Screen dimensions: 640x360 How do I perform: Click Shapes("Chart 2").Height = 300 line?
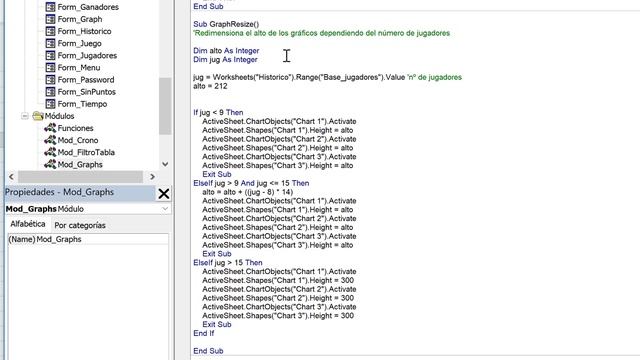[x=278, y=298]
